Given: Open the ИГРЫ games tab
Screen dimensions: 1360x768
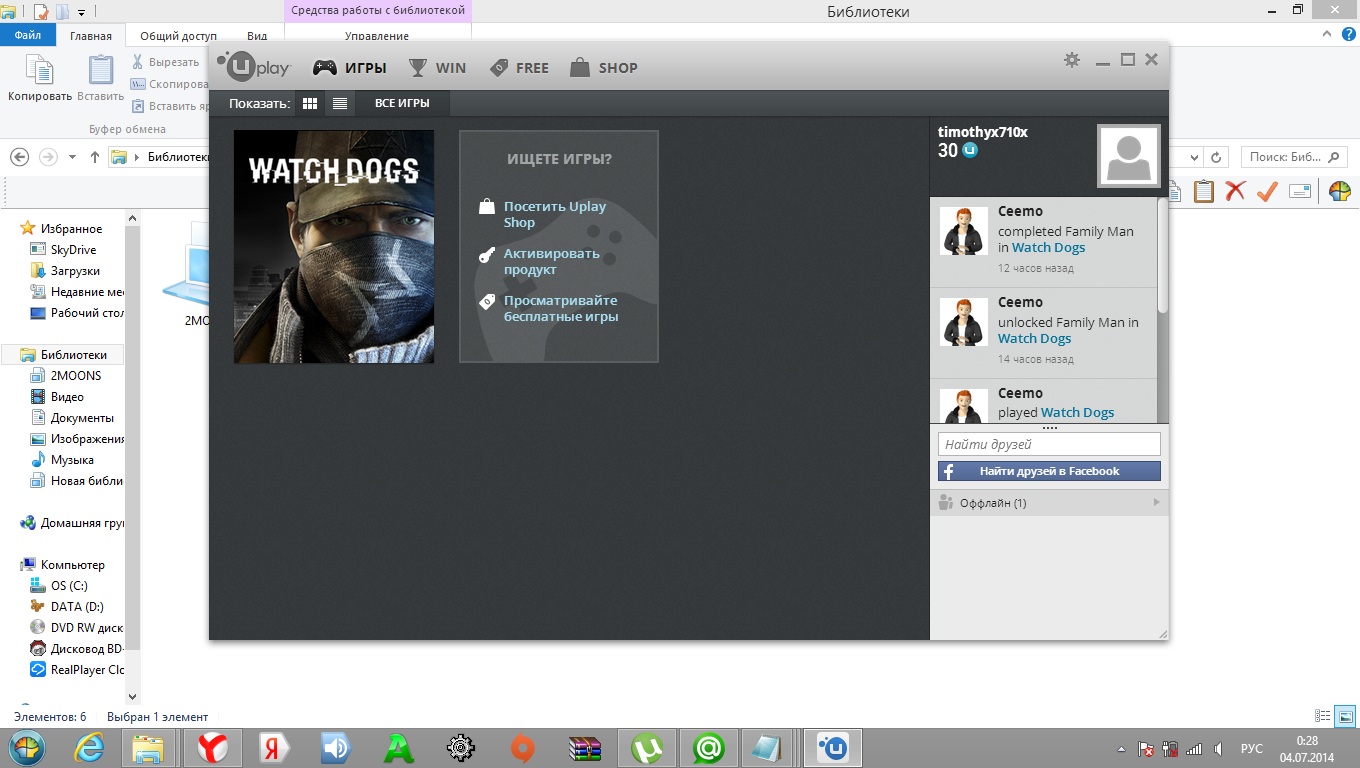Looking at the screenshot, I should point(349,68).
